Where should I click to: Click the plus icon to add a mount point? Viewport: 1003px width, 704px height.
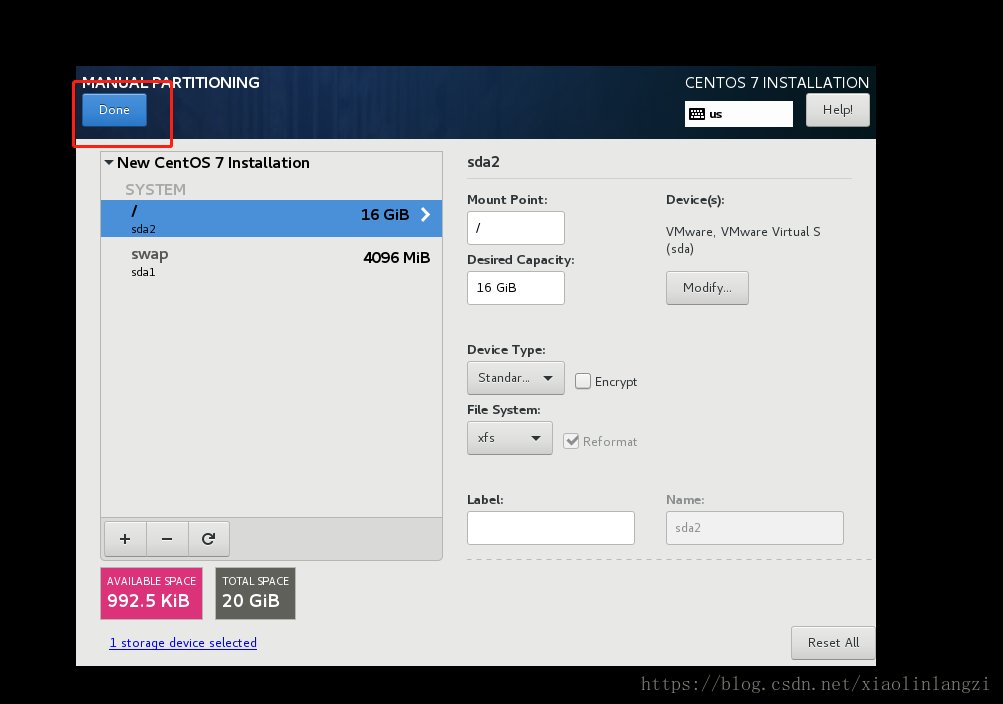click(124, 539)
